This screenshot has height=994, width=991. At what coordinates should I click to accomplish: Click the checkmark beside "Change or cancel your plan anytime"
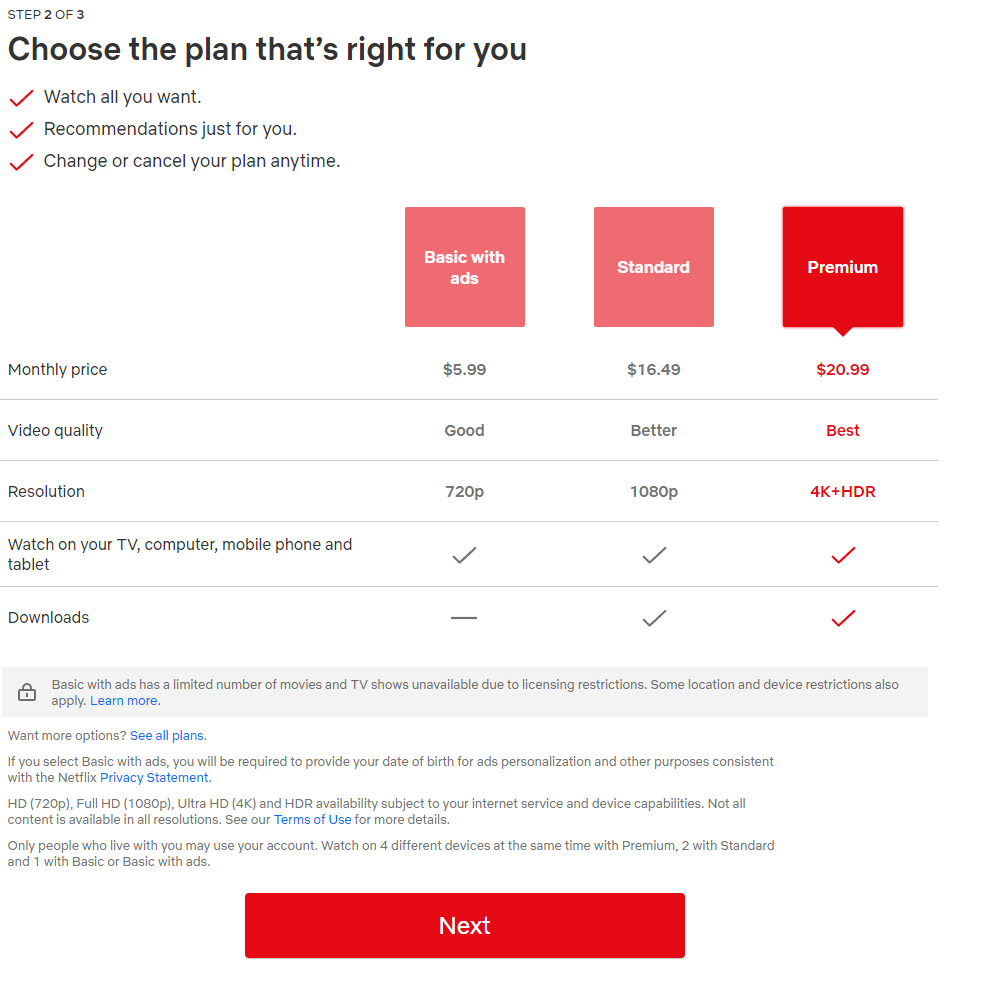point(21,162)
